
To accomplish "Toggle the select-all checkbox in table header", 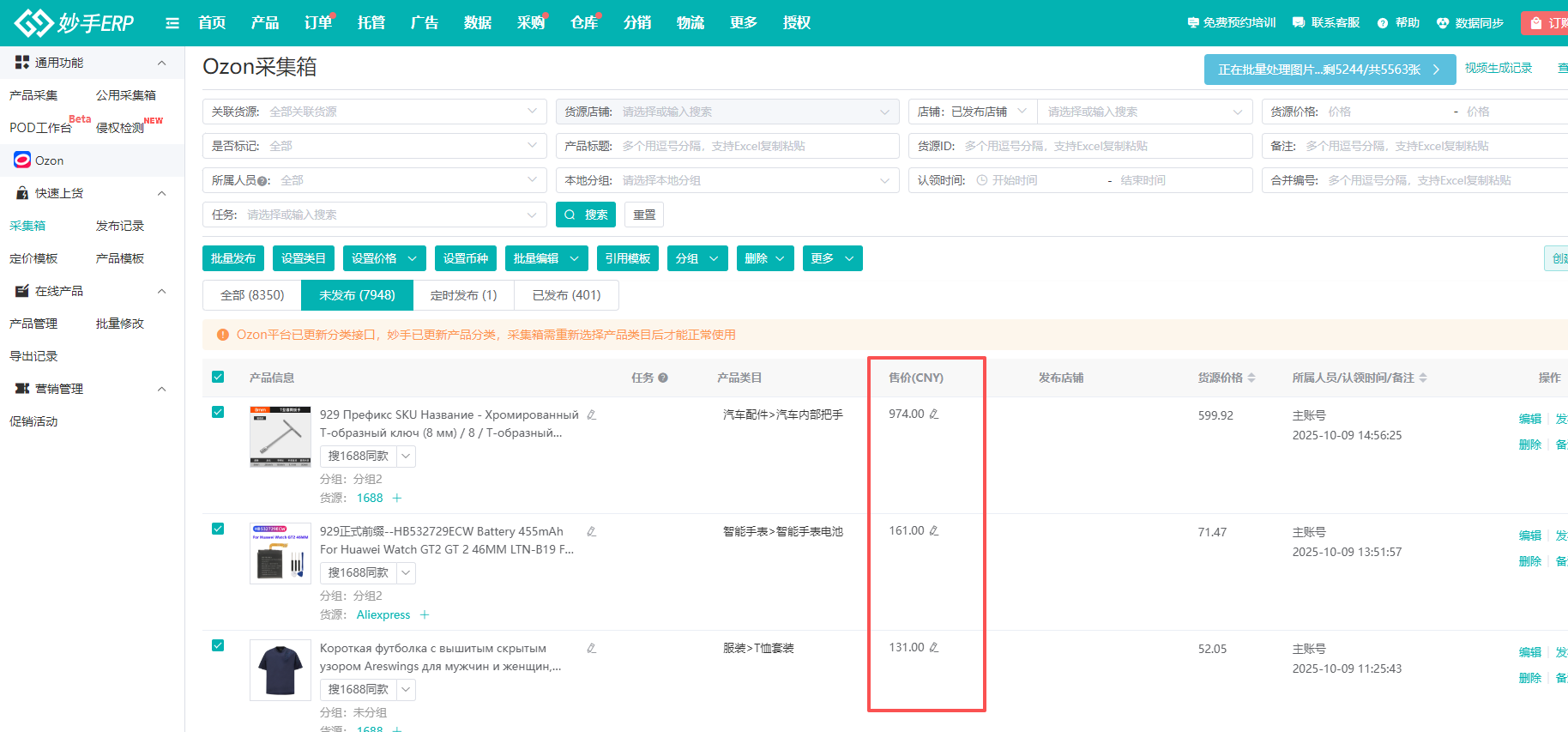I will coord(218,377).
